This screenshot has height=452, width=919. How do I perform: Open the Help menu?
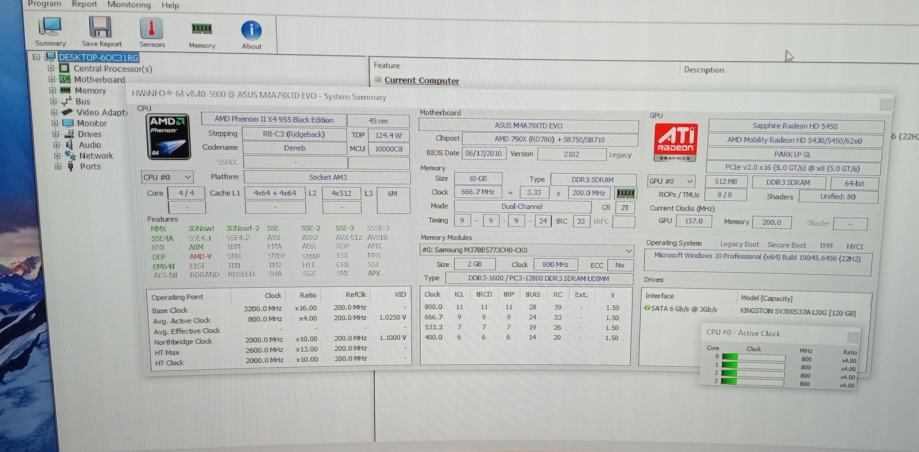click(x=171, y=5)
